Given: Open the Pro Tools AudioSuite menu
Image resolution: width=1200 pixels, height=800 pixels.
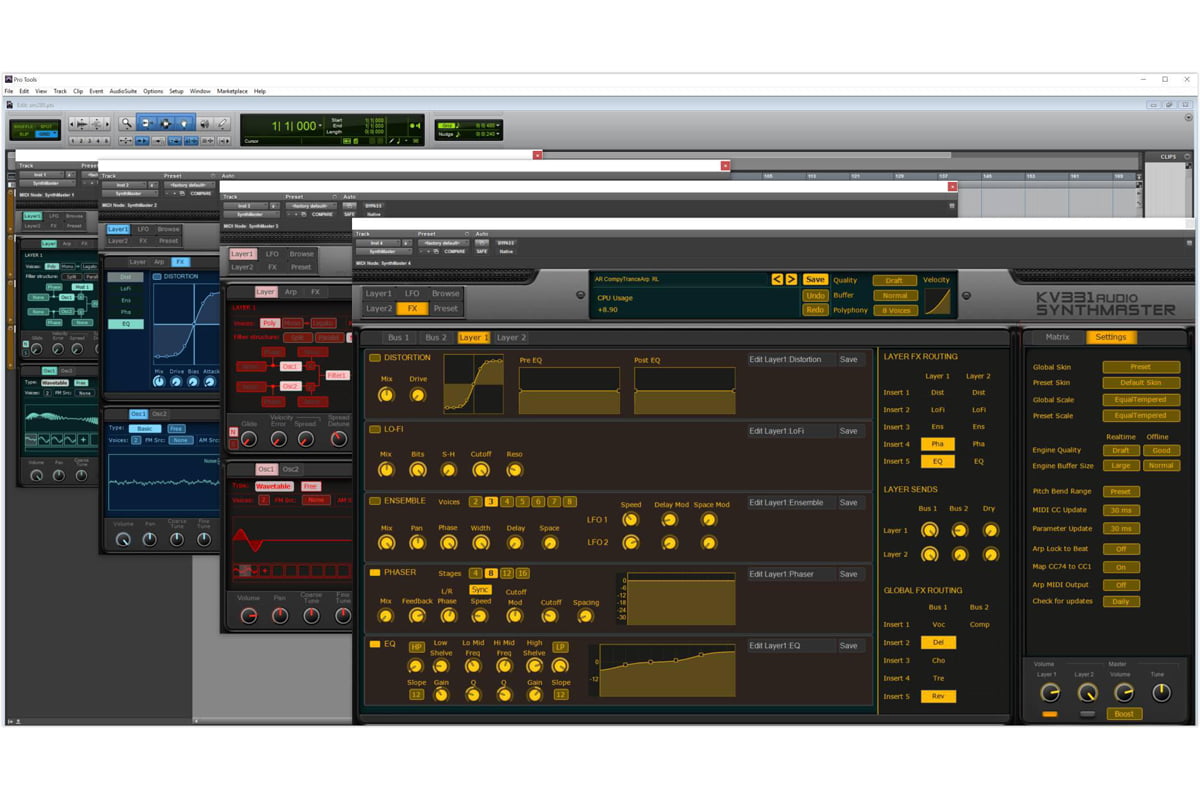Looking at the screenshot, I should point(124,91).
